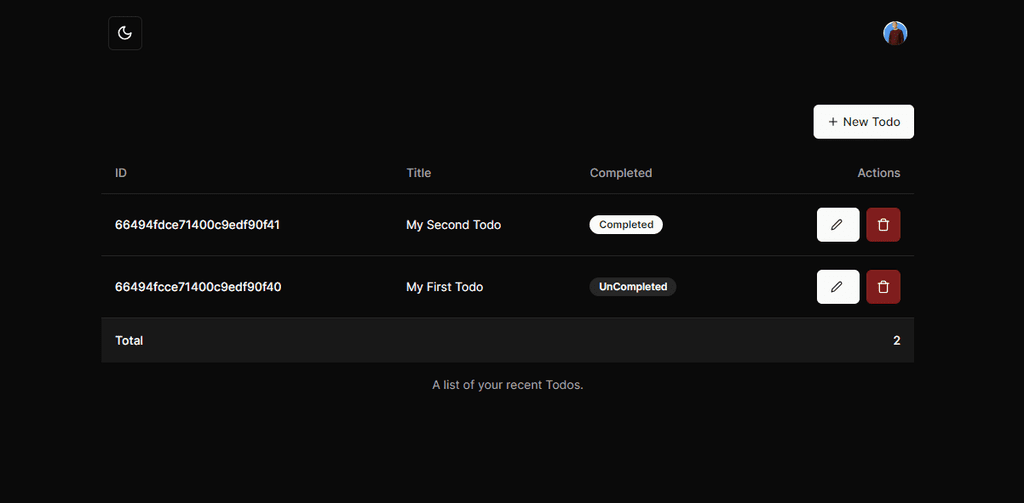Click the todos list caption text
The width and height of the screenshot is (1024, 503).
coord(507,385)
